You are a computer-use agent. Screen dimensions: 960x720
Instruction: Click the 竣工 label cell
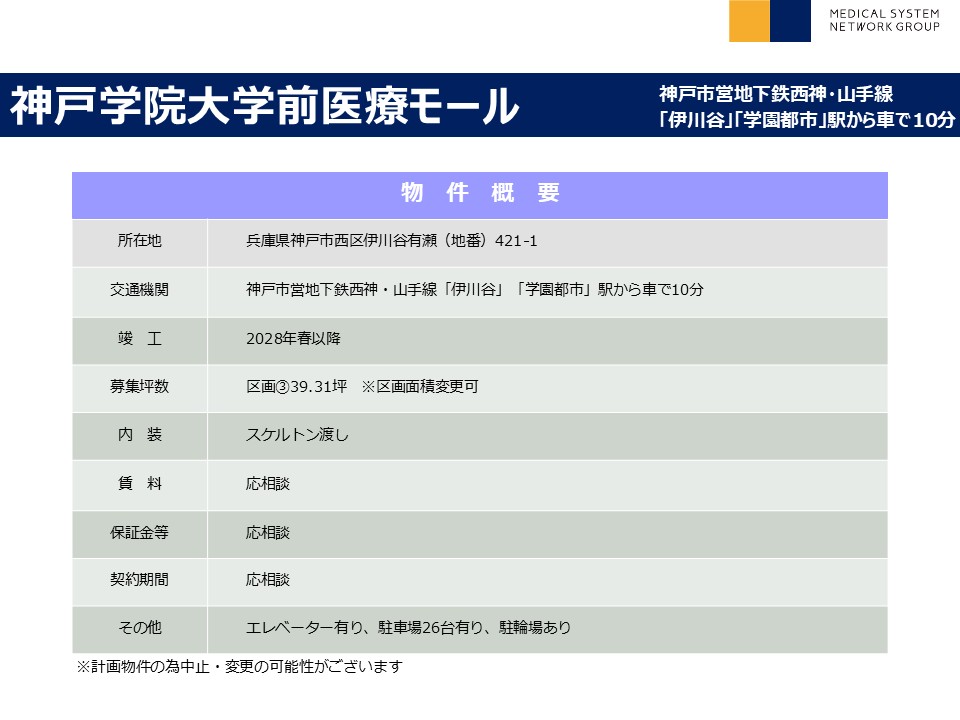(140, 340)
